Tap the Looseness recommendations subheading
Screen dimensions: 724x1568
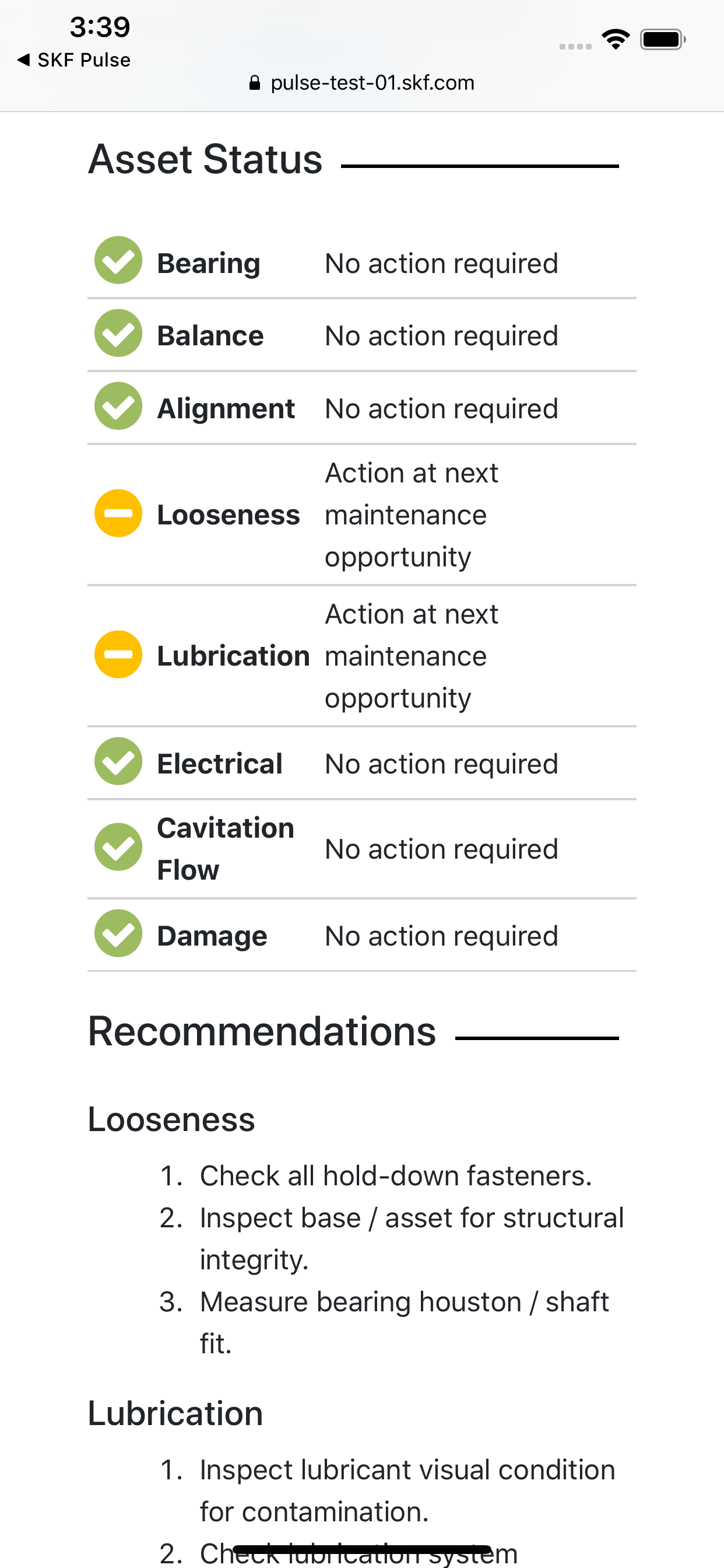[171, 1119]
